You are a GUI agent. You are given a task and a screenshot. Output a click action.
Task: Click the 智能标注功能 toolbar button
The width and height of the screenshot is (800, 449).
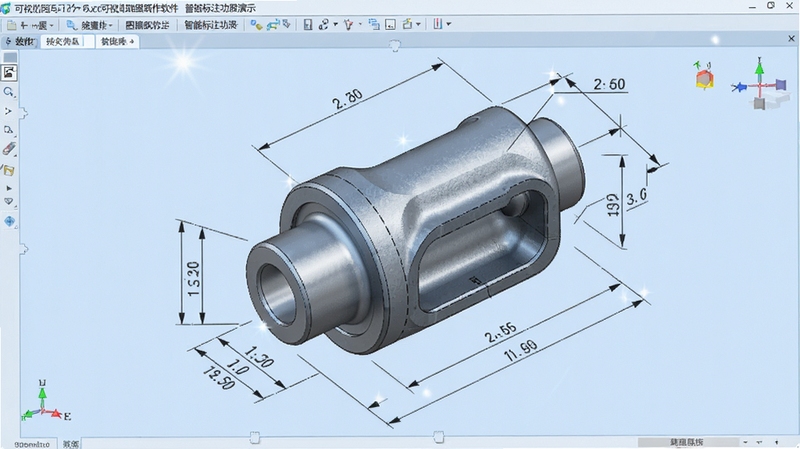[x=211, y=24]
